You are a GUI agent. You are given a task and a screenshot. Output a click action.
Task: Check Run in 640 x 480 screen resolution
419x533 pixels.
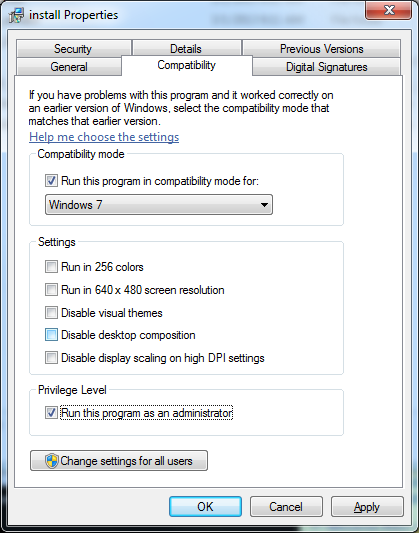(x=51, y=290)
